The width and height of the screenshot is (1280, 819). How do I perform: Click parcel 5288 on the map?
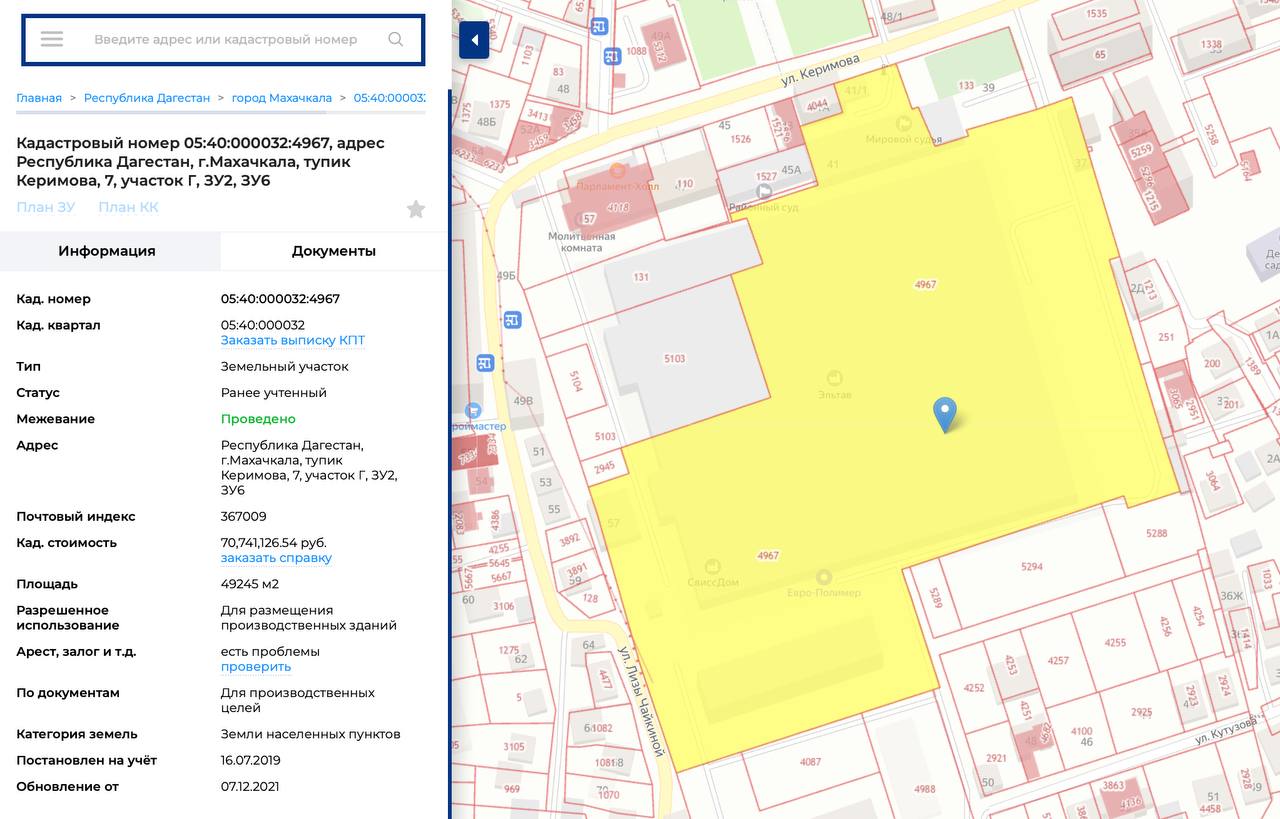tap(1157, 534)
